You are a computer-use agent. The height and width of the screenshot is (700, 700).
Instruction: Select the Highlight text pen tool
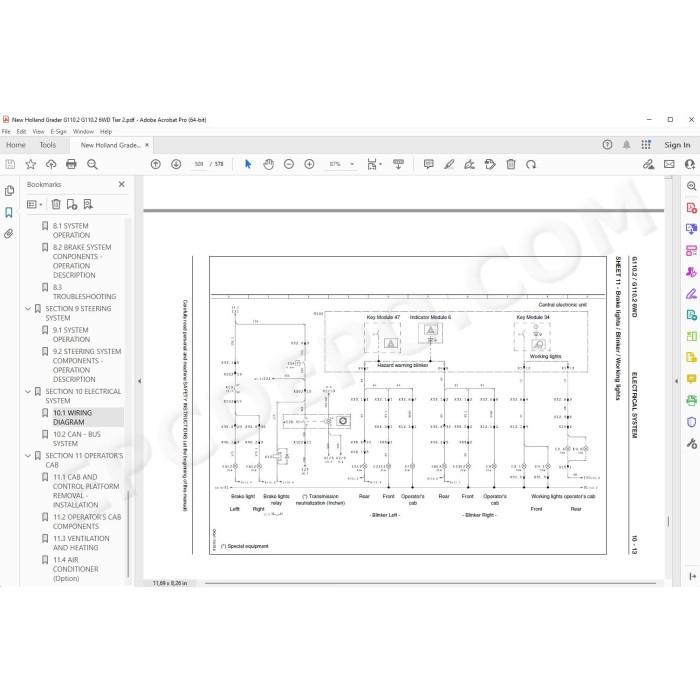coord(449,164)
